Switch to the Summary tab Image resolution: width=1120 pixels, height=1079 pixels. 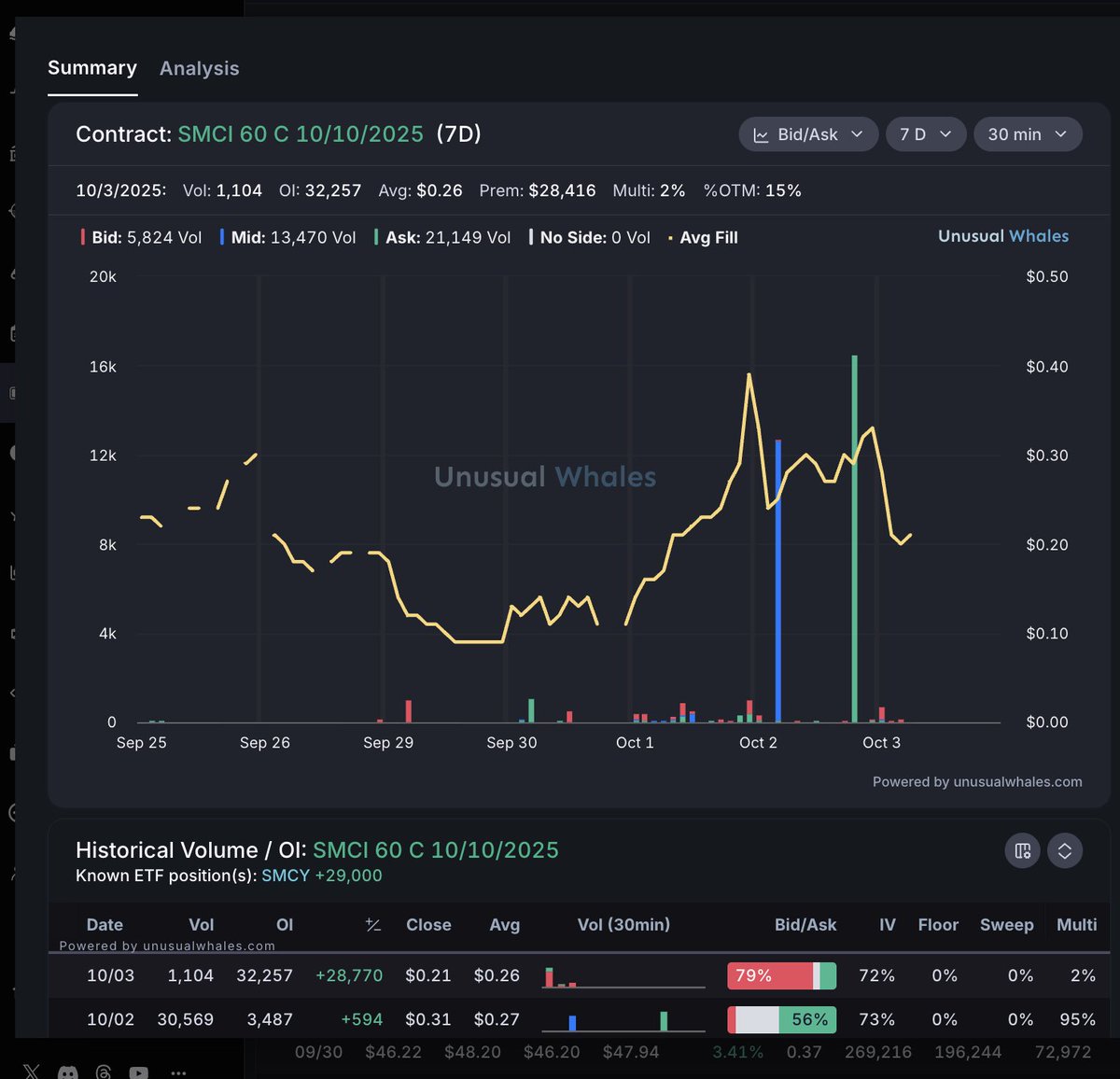coord(92,68)
